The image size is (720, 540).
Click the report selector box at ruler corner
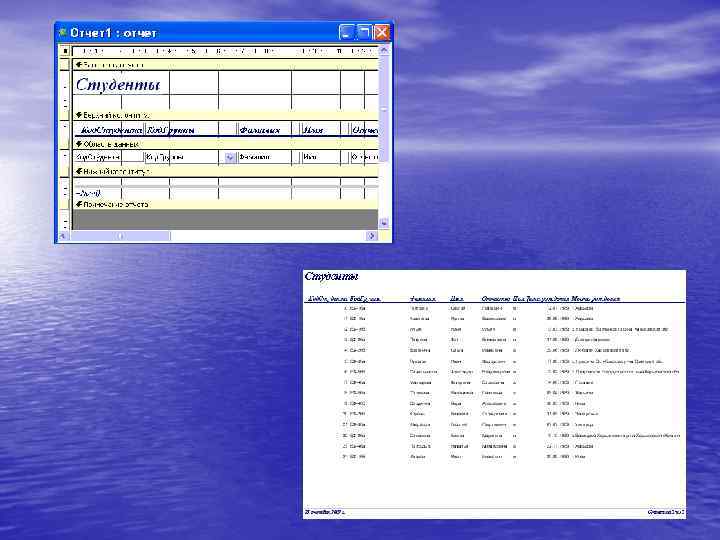coord(65,51)
